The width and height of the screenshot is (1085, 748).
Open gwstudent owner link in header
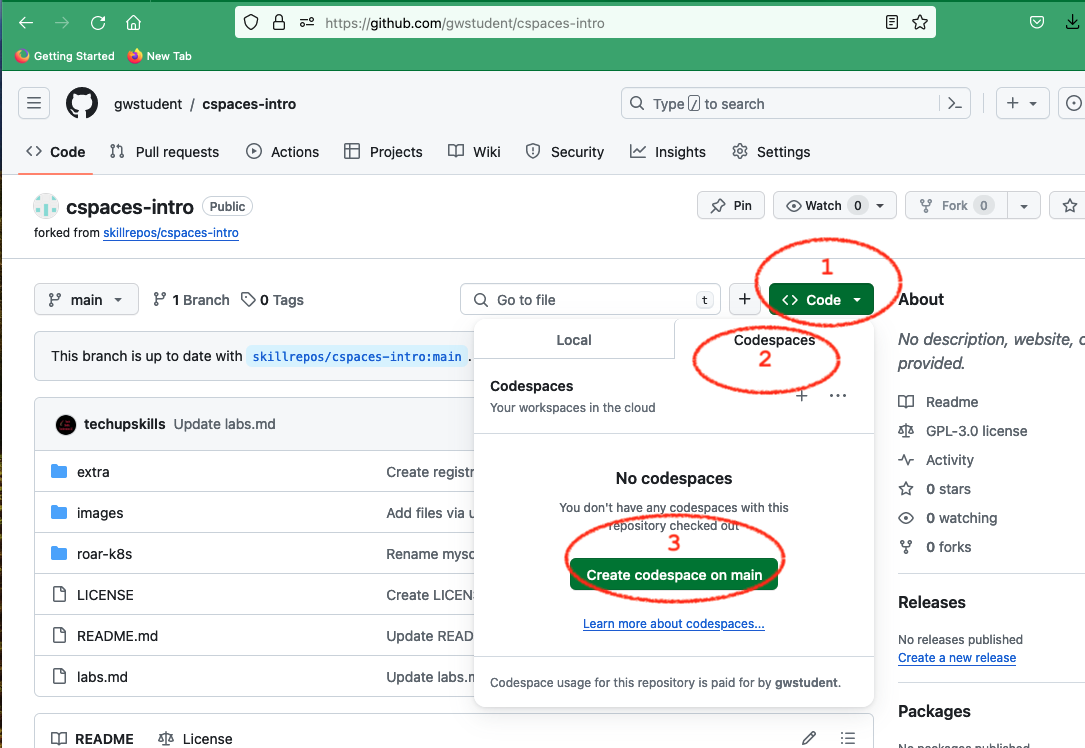tap(147, 104)
